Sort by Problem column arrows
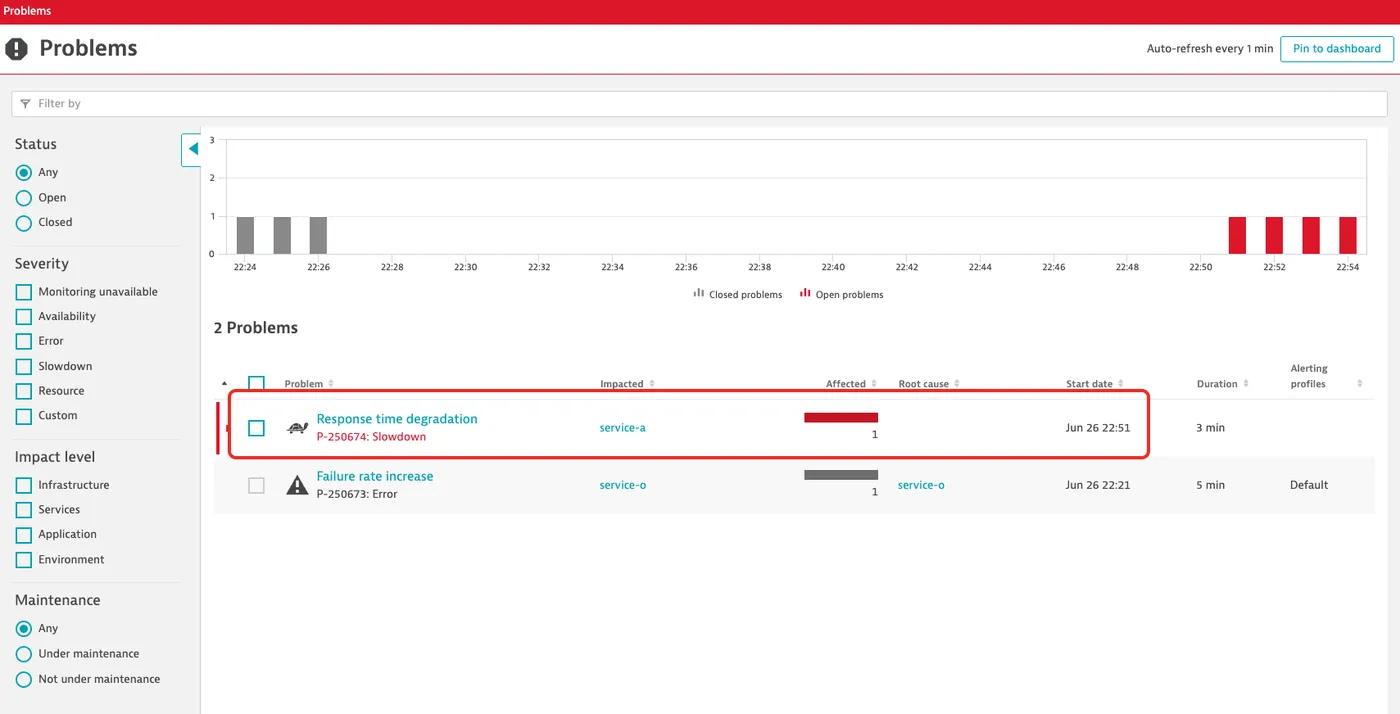This screenshot has height=714, width=1400. [x=331, y=384]
